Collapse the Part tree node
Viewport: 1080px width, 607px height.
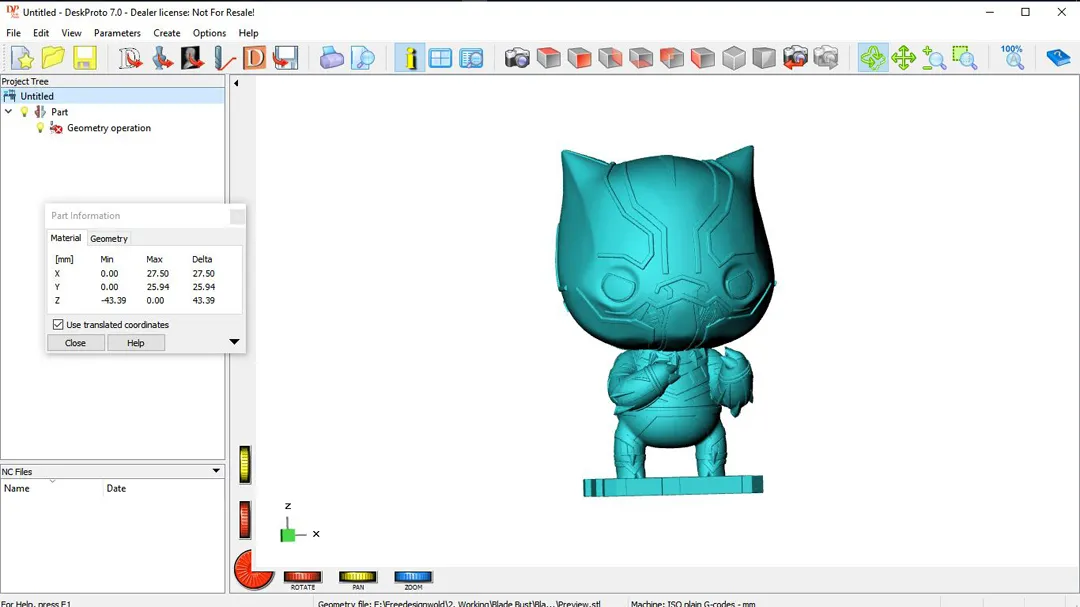(8, 112)
